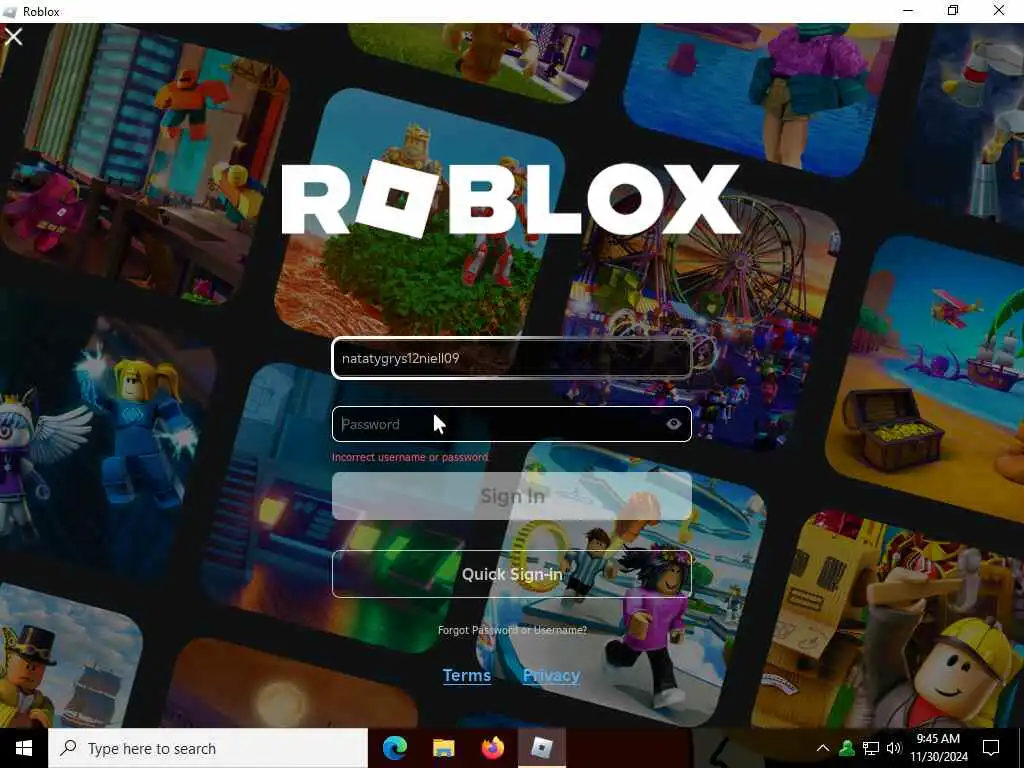Close the Roblox window
The height and width of the screenshot is (768, 1024).
[x=999, y=10]
